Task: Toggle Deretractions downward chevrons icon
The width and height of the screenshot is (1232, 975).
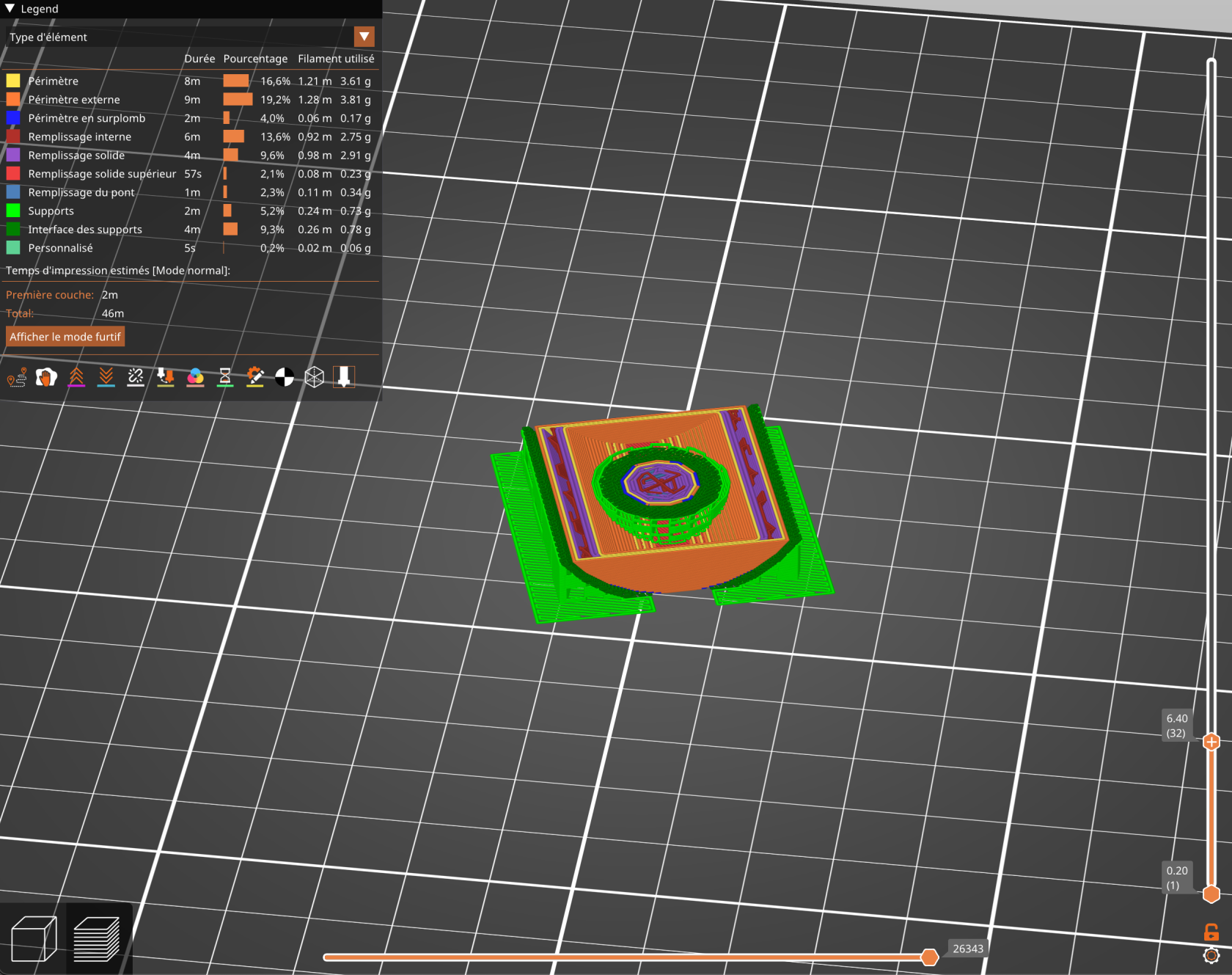Action: 106,377
